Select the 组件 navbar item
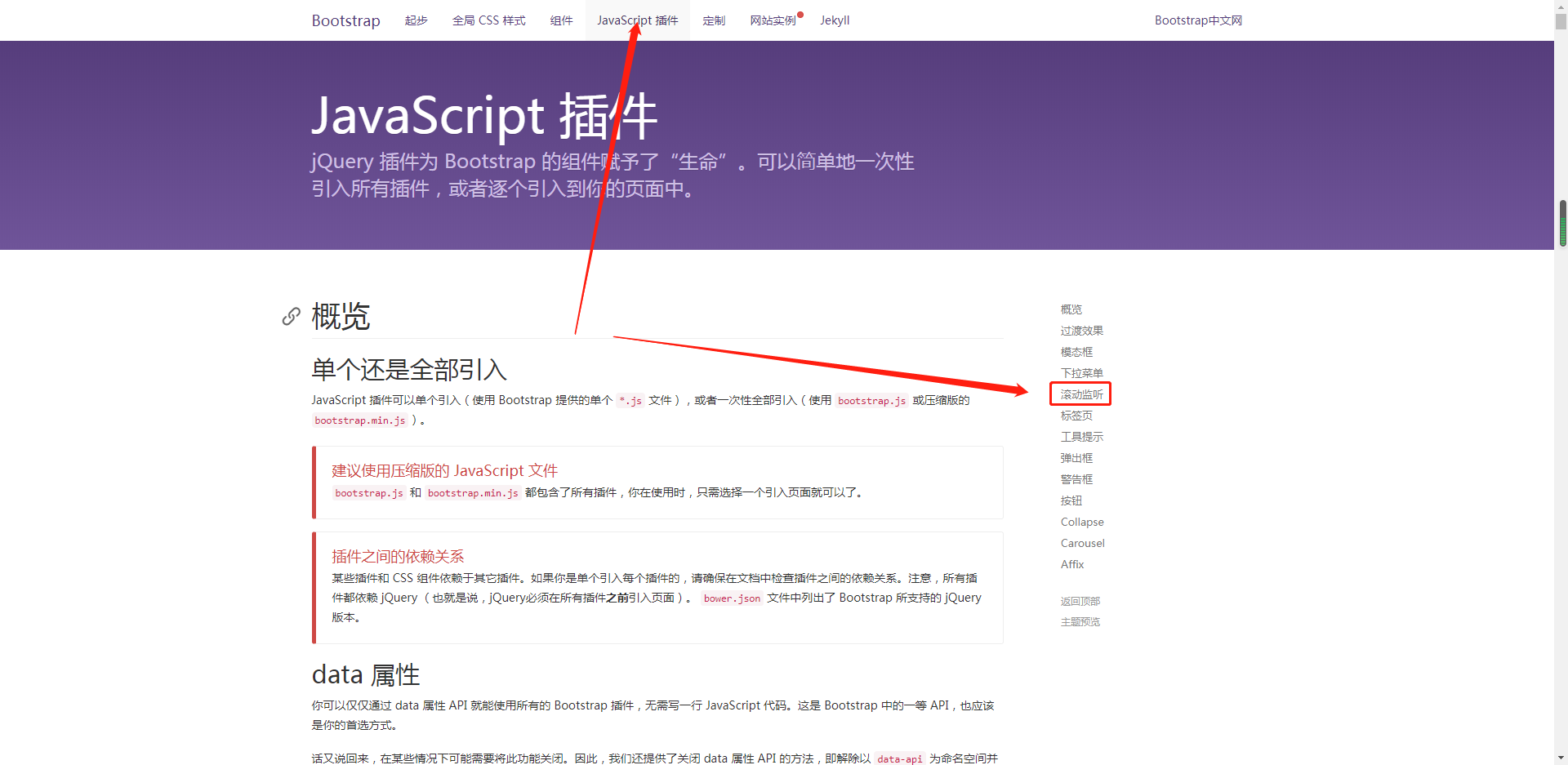1568x765 pixels. click(562, 20)
